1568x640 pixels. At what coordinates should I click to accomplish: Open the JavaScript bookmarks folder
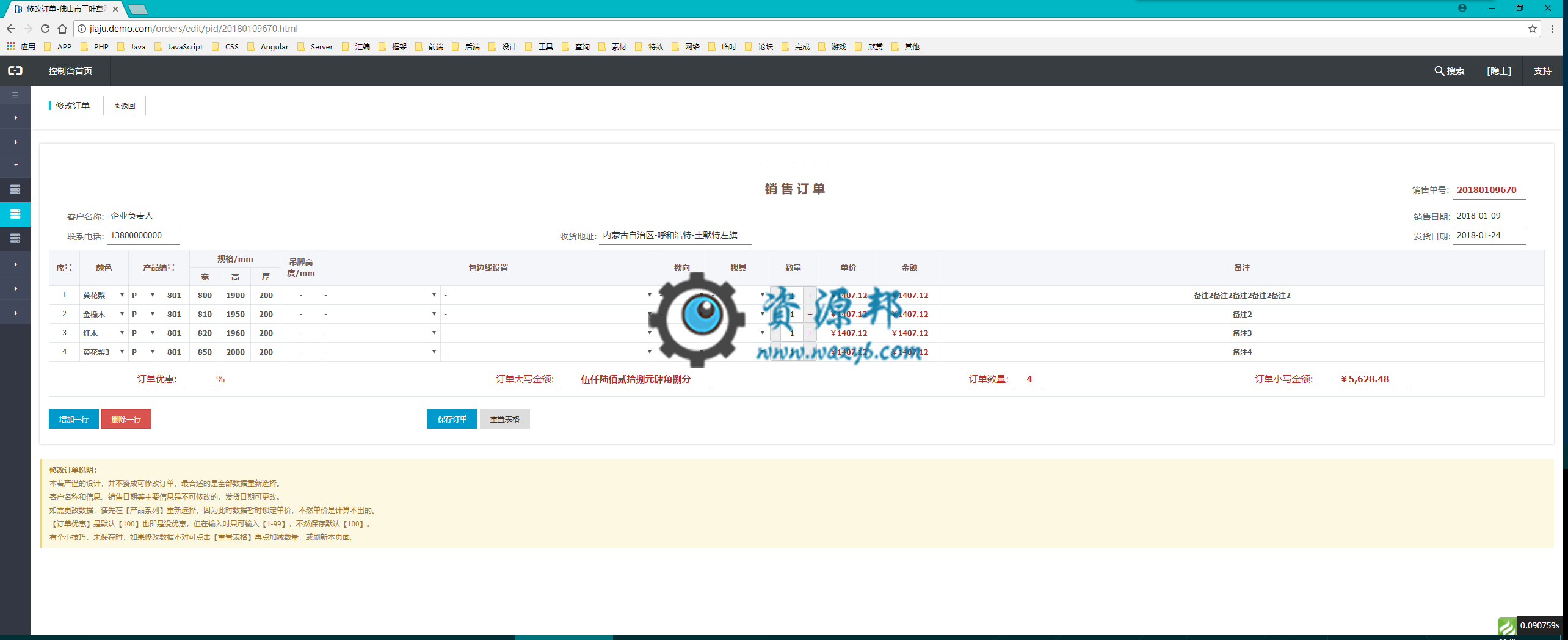coord(179,46)
